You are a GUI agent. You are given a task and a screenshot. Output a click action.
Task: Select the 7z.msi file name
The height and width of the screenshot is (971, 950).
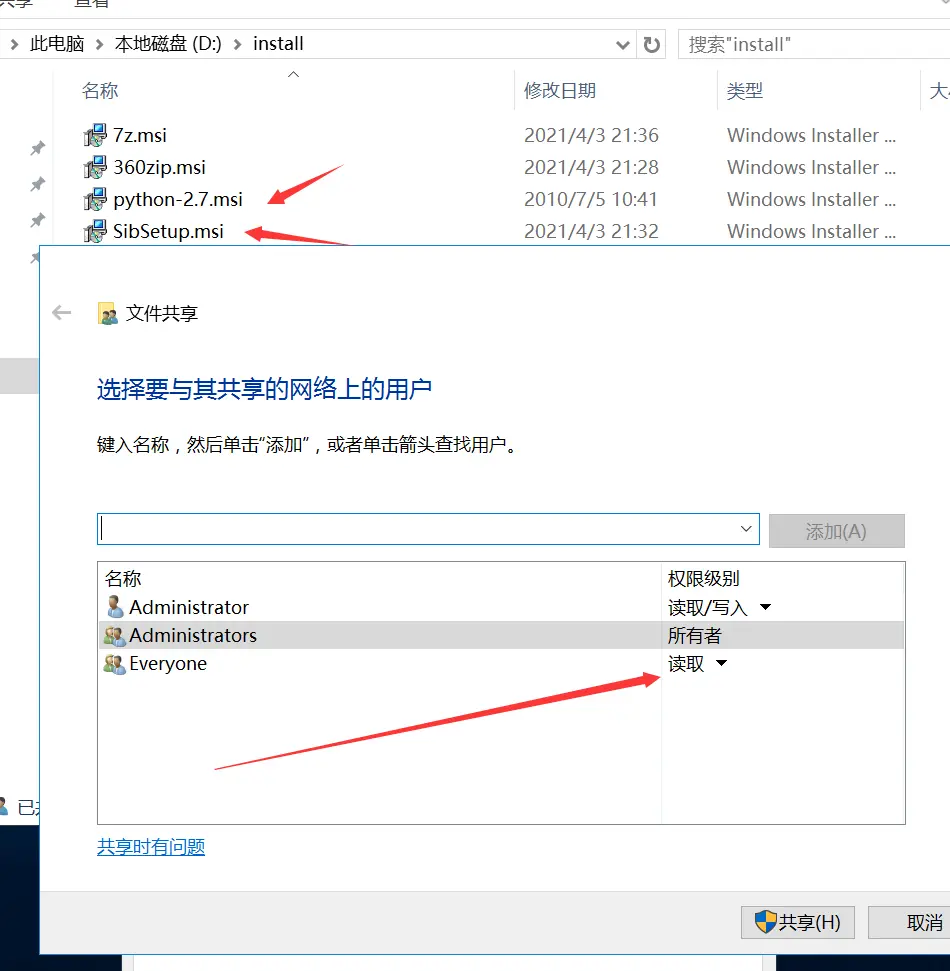coord(140,135)
